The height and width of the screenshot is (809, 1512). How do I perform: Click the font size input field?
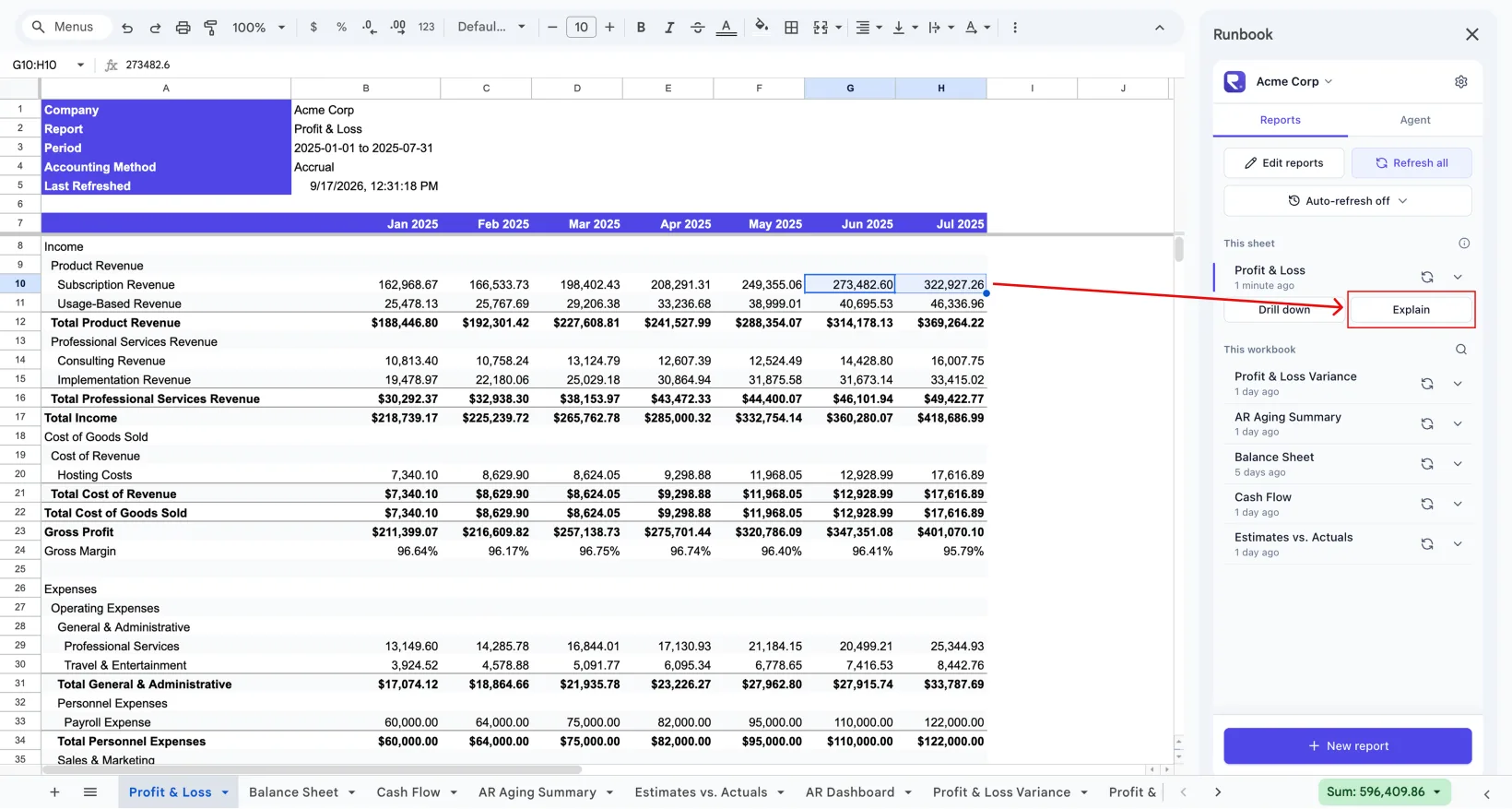581,28
